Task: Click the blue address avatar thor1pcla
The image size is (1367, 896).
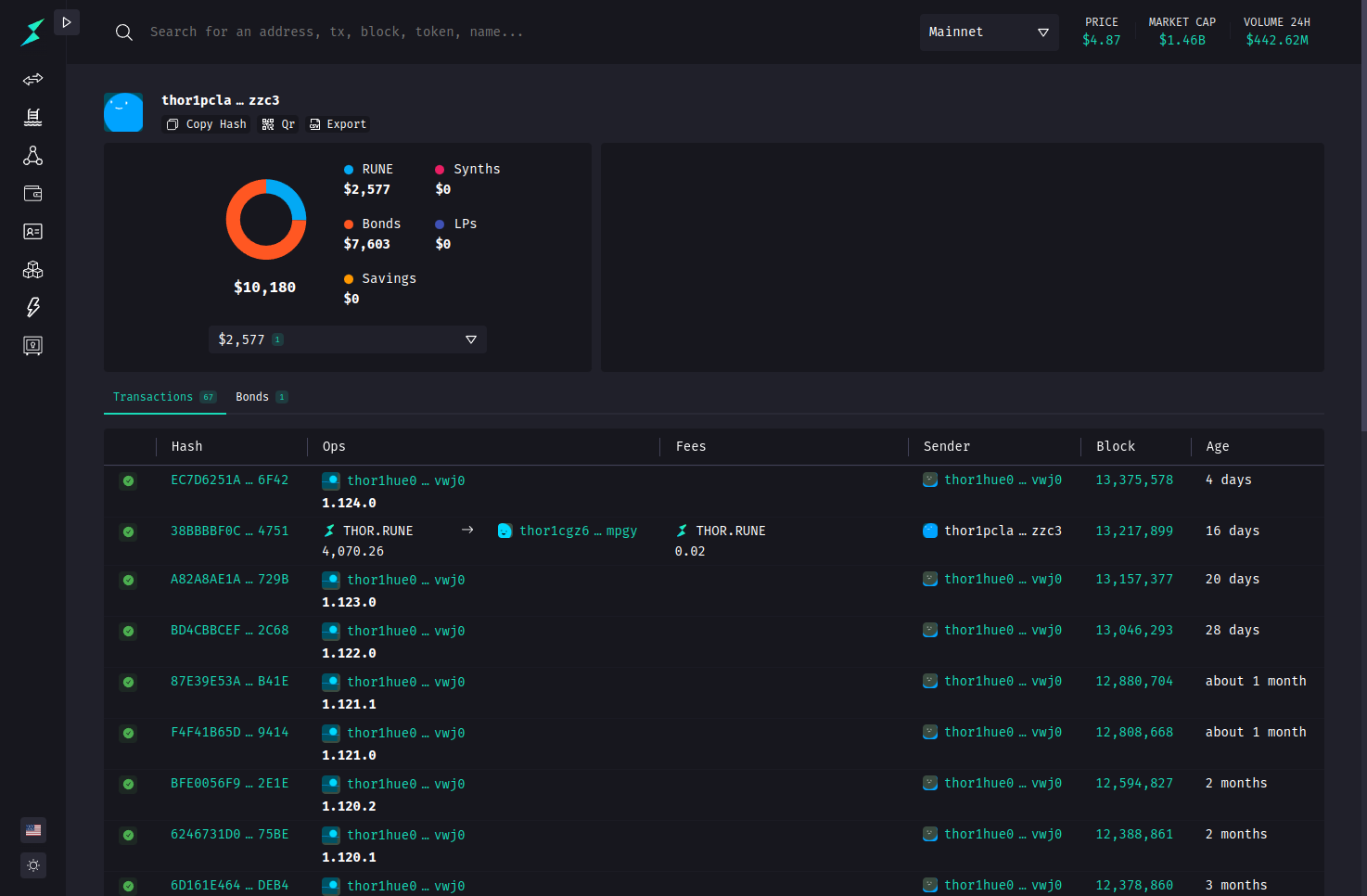Action: (x=123, y=112)
